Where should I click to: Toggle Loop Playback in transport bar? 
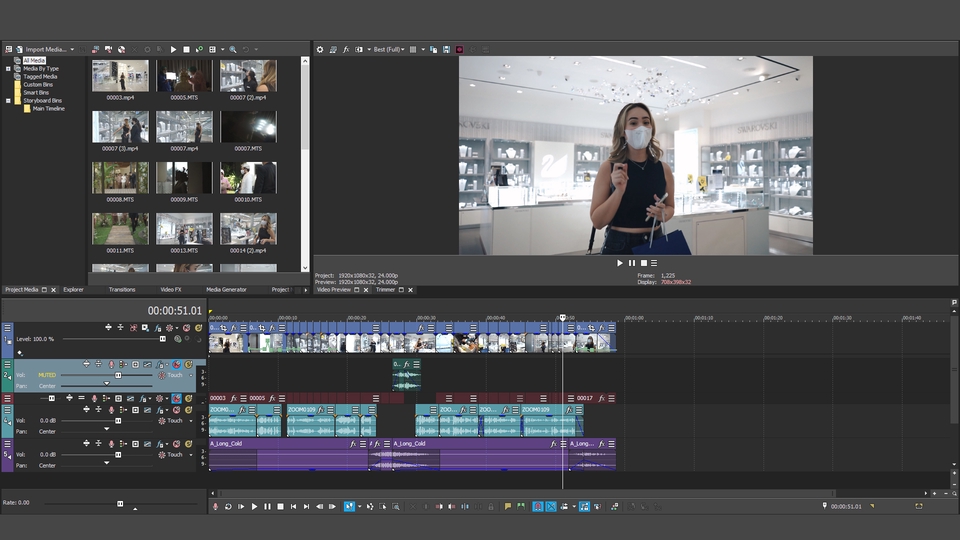228,506
